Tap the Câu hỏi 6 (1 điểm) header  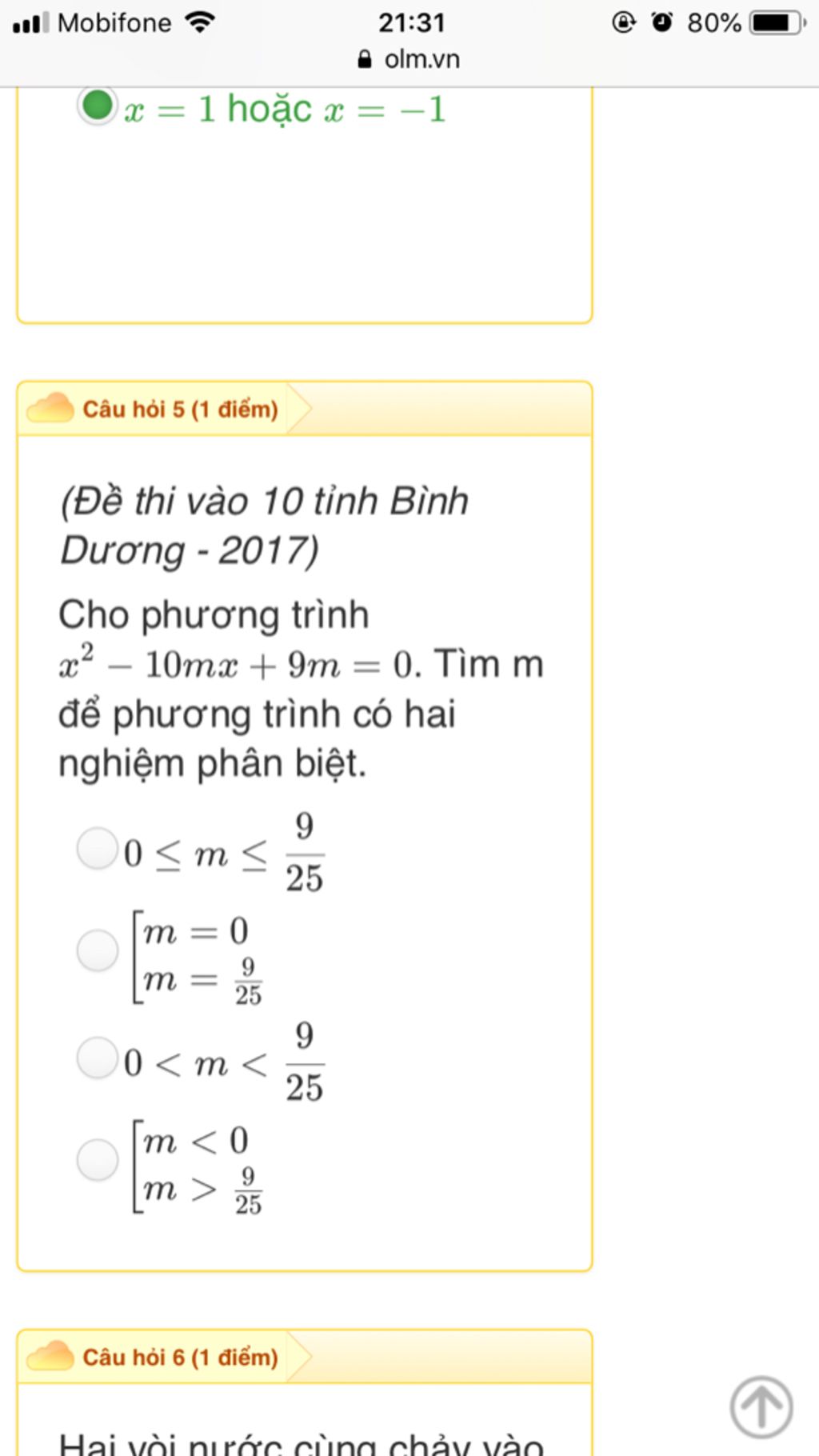pyautogui.click(x=181, y=1357)
